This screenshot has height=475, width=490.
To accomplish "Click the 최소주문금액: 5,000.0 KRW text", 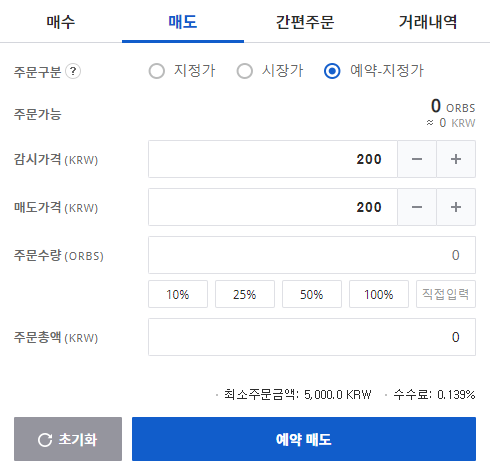I will [298, 395].
